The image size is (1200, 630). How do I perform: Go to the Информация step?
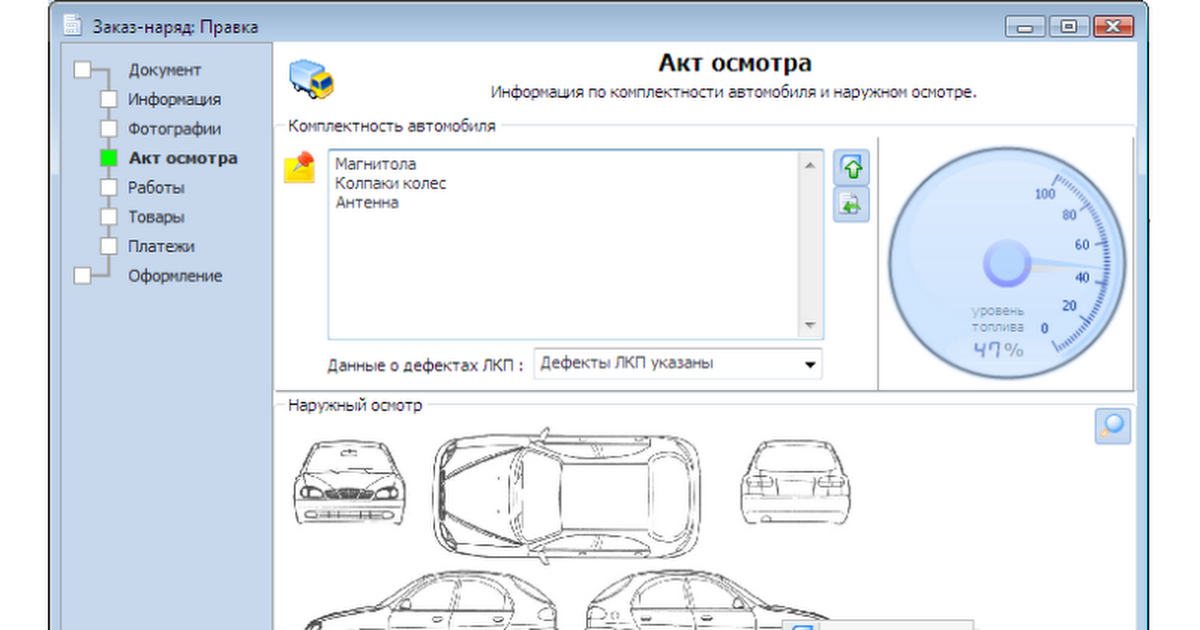[x=174, y=99]
